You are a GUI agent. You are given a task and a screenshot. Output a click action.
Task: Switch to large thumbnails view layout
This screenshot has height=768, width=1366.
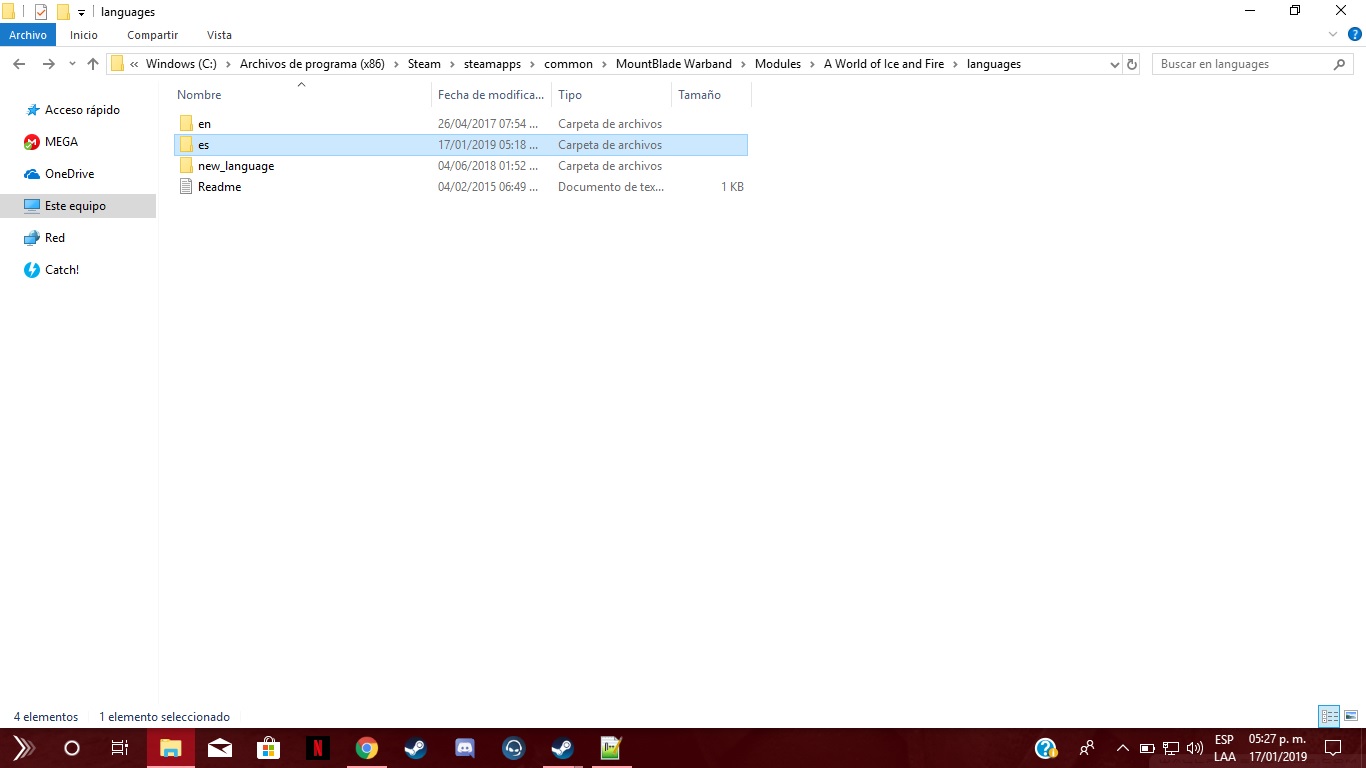(x=1351, y=716)
